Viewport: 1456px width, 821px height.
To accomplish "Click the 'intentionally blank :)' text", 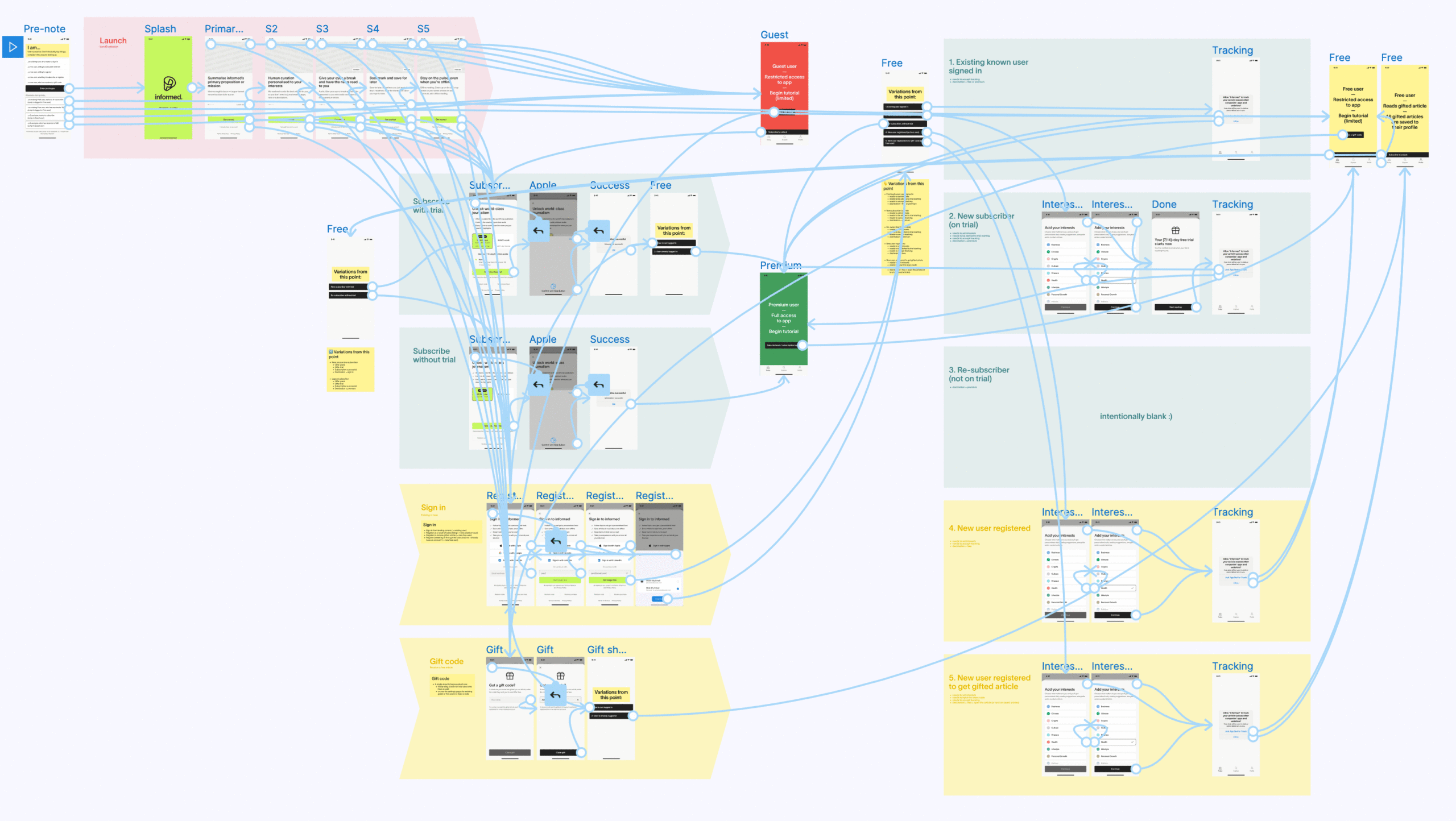I will (x=1136, y=417).
